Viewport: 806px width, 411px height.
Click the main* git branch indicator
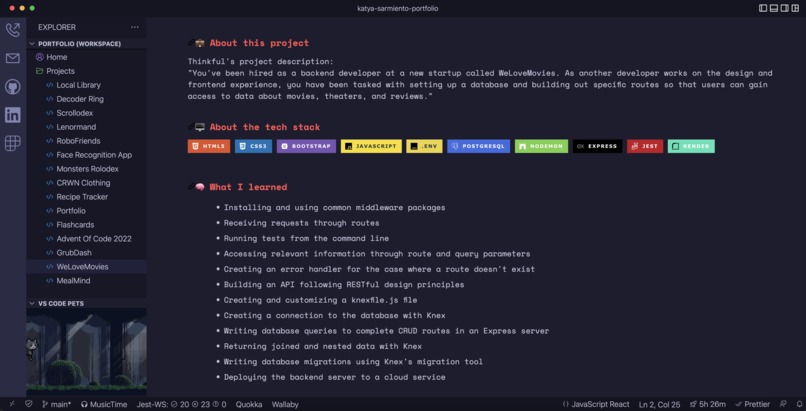(x=57, y=404)
